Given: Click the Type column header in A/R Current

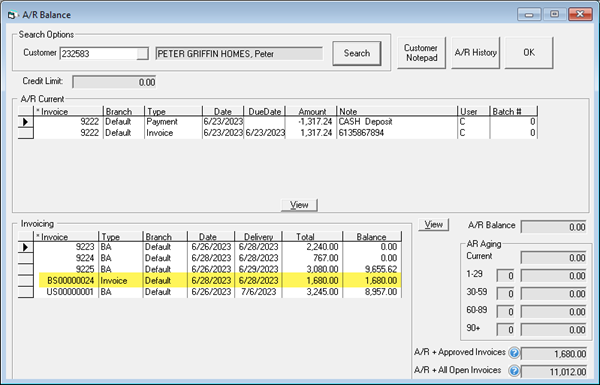Looking at the screenshot, I should coord(173,111).
